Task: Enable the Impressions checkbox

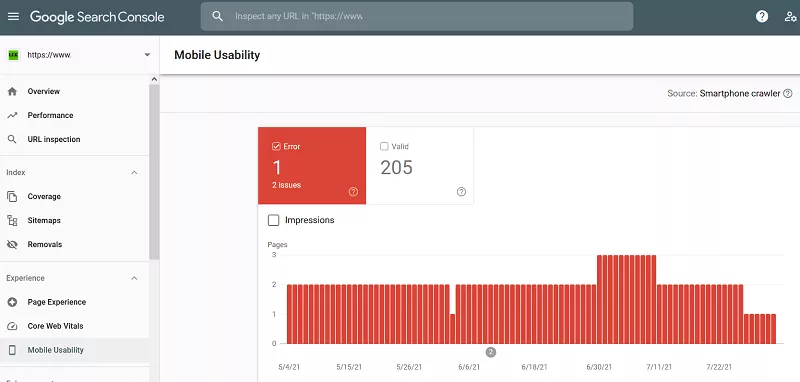Action: point(273,220)
